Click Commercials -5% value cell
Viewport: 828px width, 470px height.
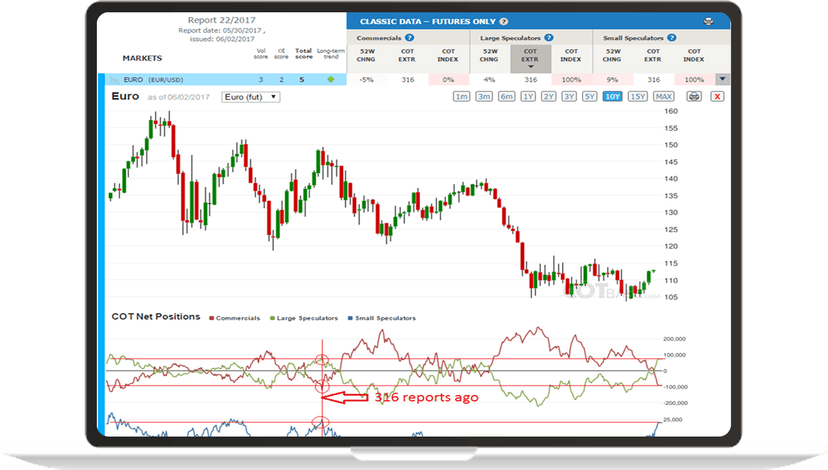click(366, 80)
